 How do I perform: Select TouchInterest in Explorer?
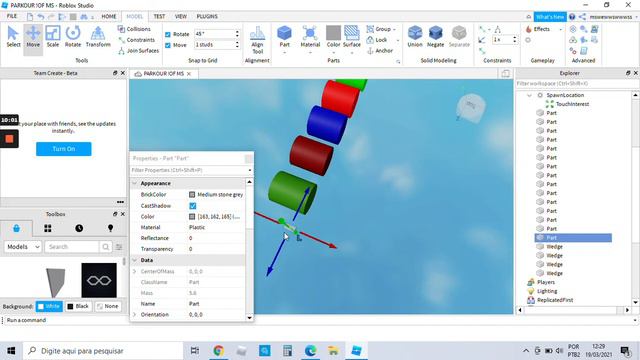coord(572,104)
